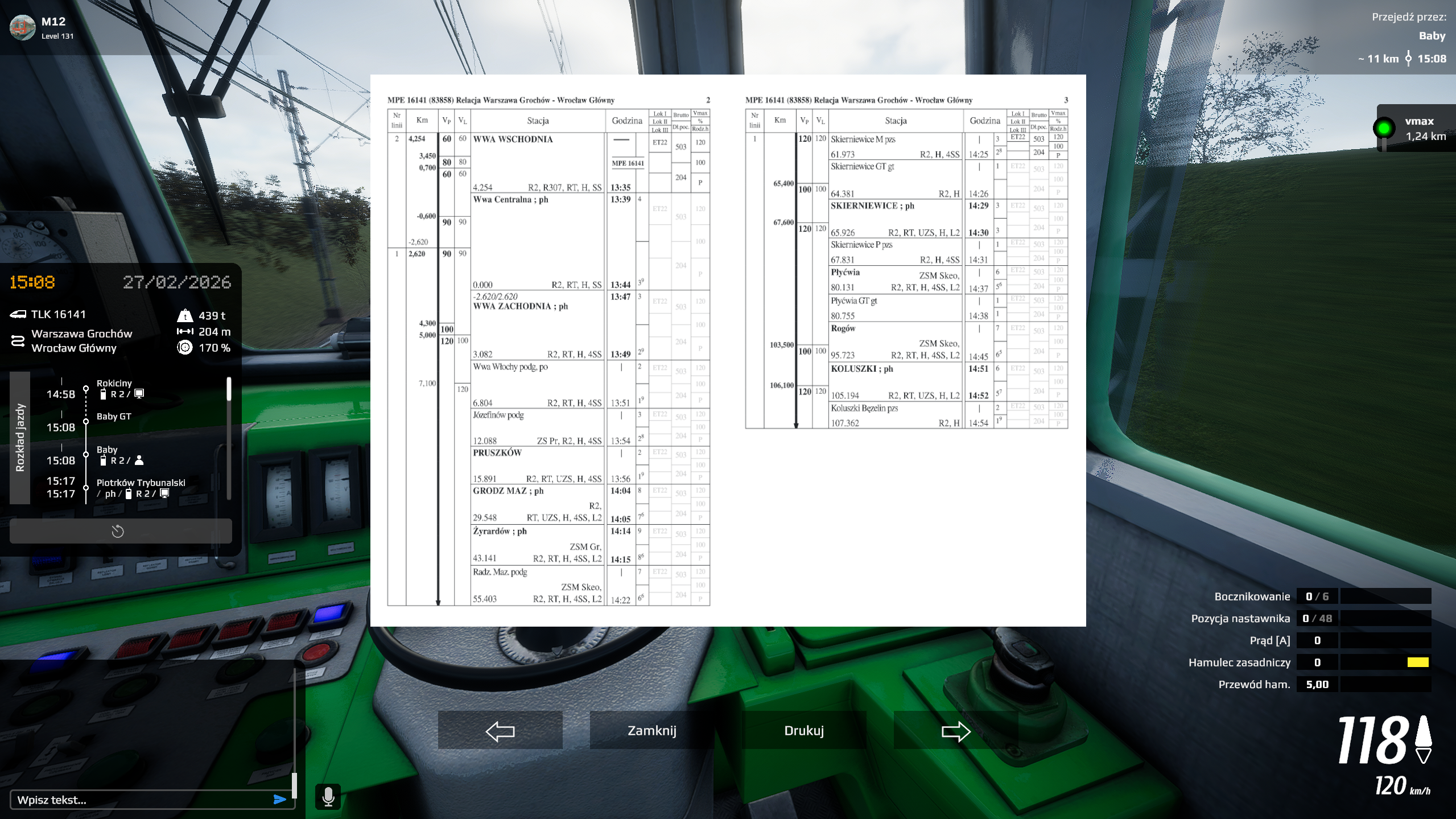Click the chat send arrow icon
Screen dimensions: 1456x819
(x=279, y=800)
